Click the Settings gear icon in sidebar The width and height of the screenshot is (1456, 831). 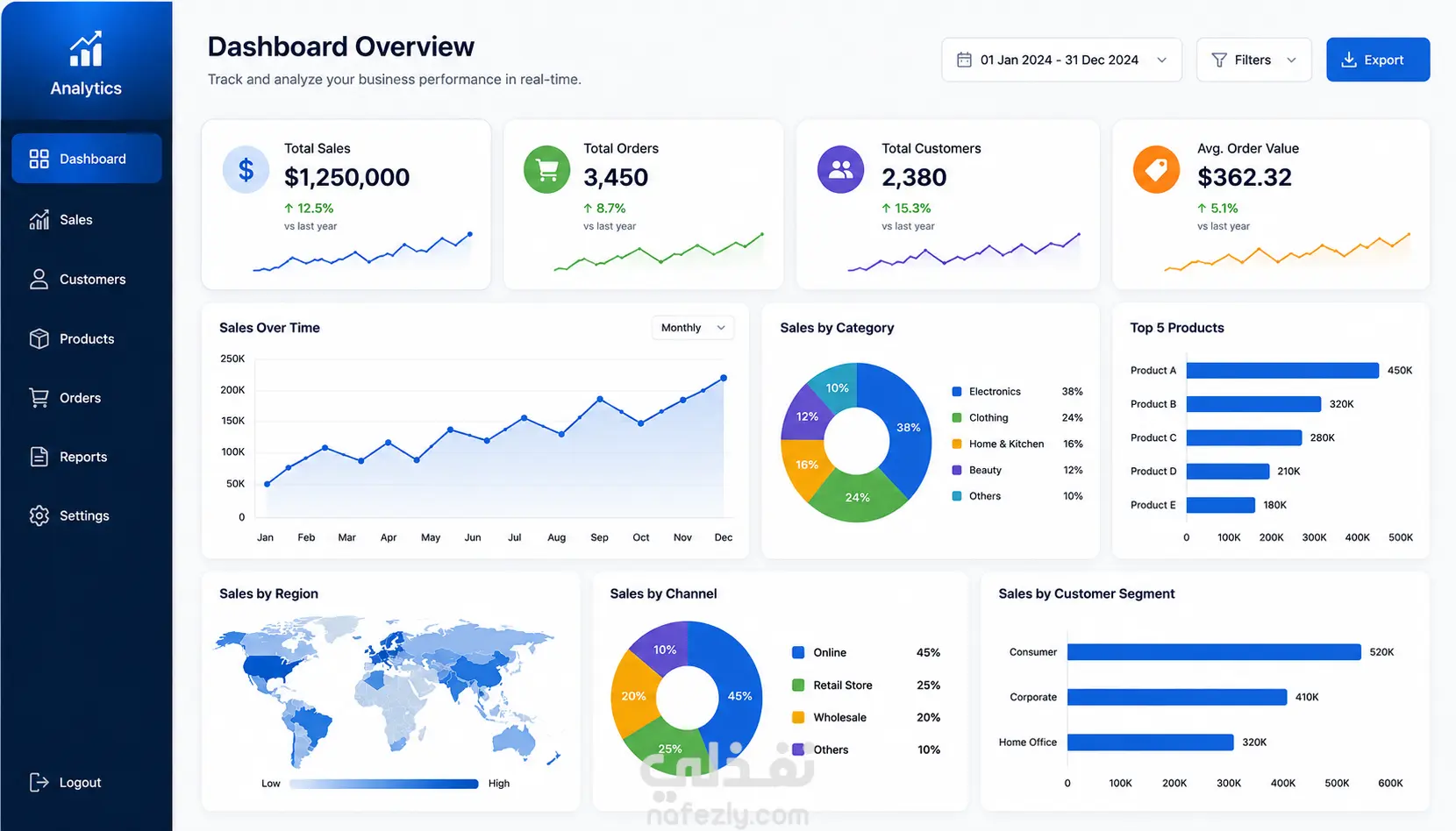point(39,515)
